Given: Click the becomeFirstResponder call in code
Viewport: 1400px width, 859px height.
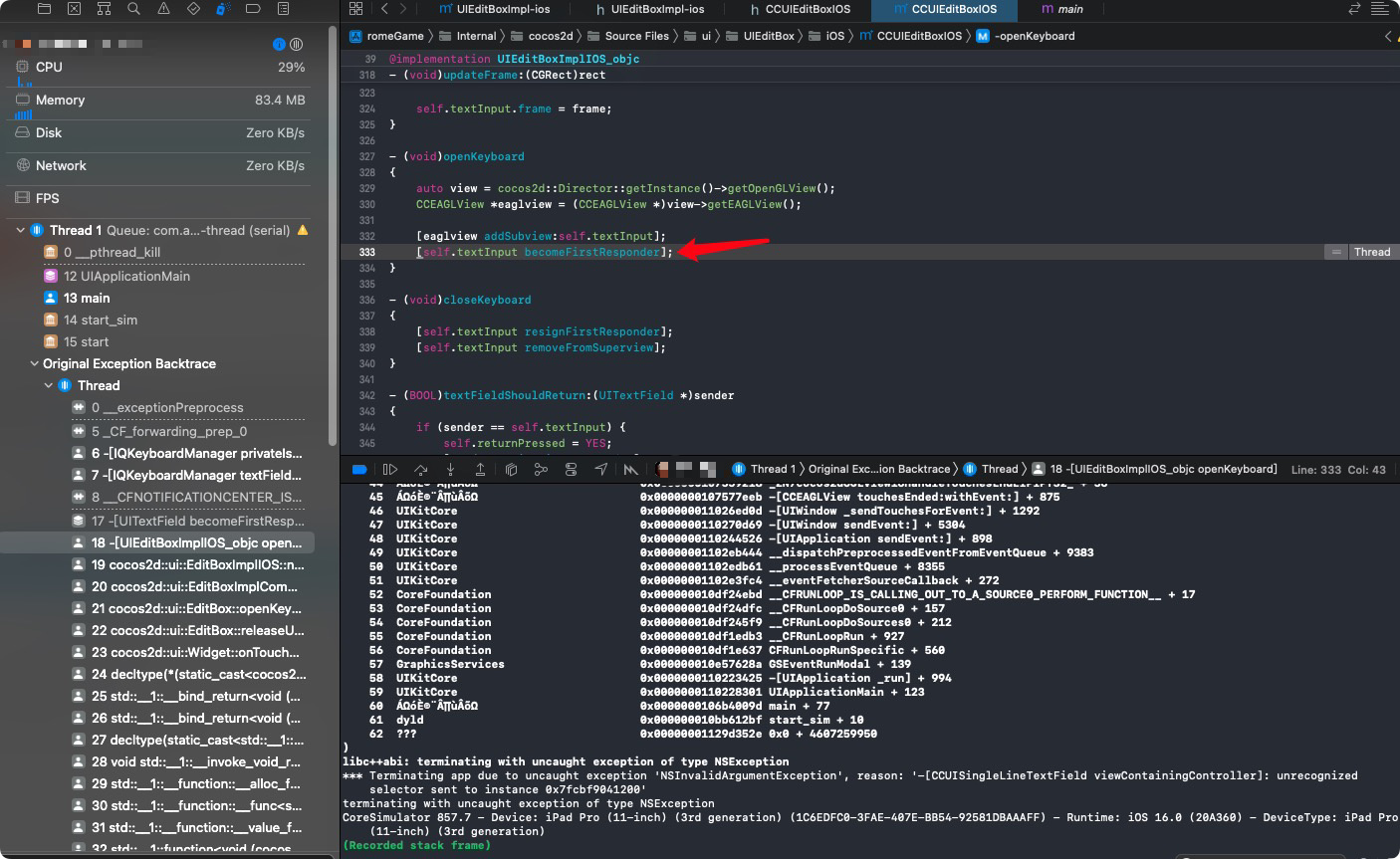Looking at the screenshot, I should pos(591,252).
